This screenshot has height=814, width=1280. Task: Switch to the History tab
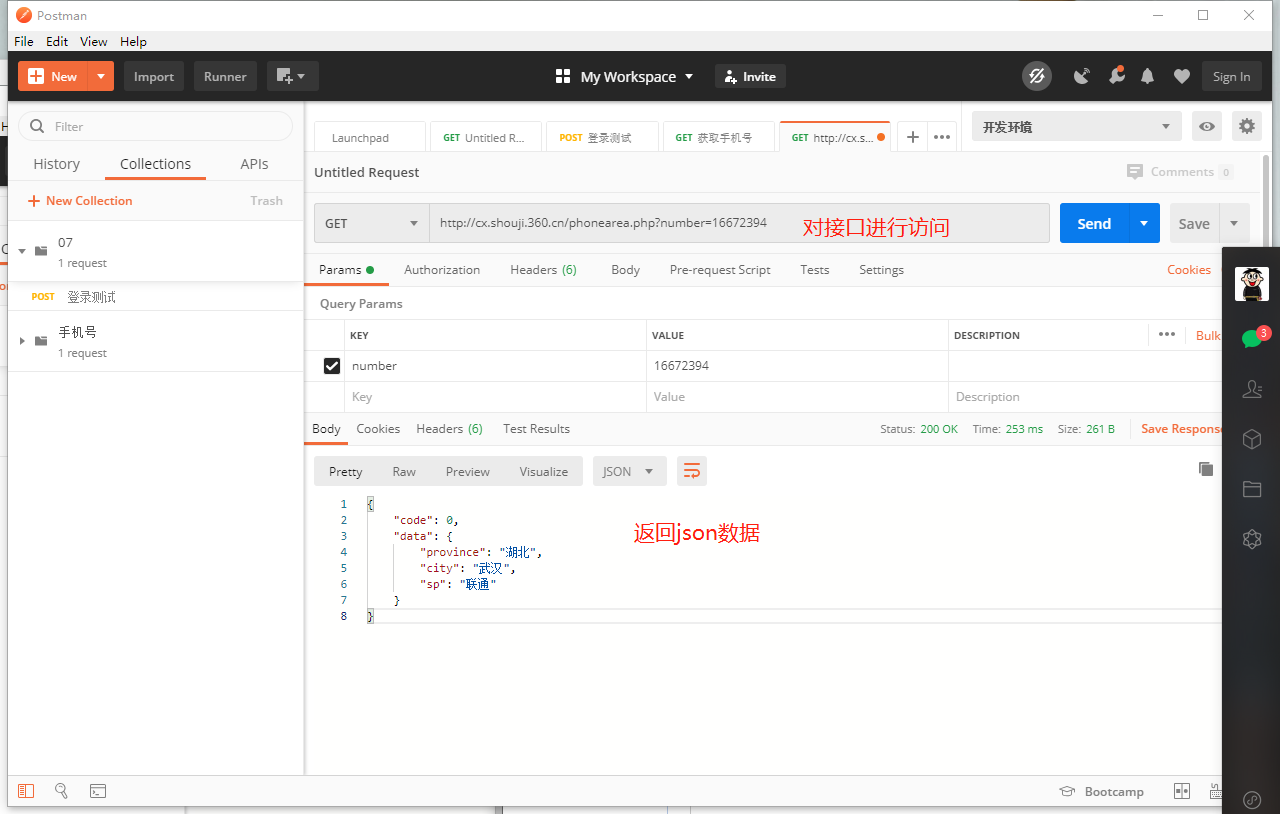click(x=56, y=164)
